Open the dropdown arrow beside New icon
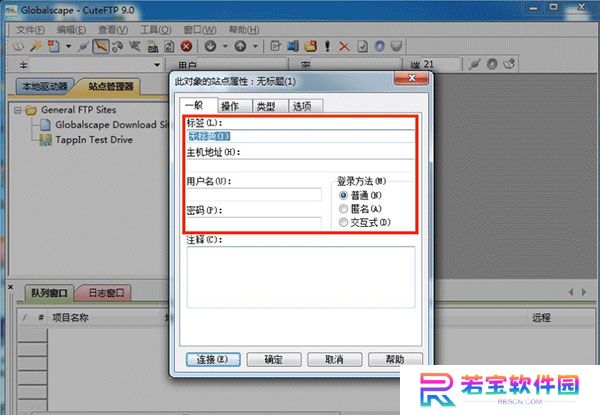600x415 pixels. click(x=68, y=47)
